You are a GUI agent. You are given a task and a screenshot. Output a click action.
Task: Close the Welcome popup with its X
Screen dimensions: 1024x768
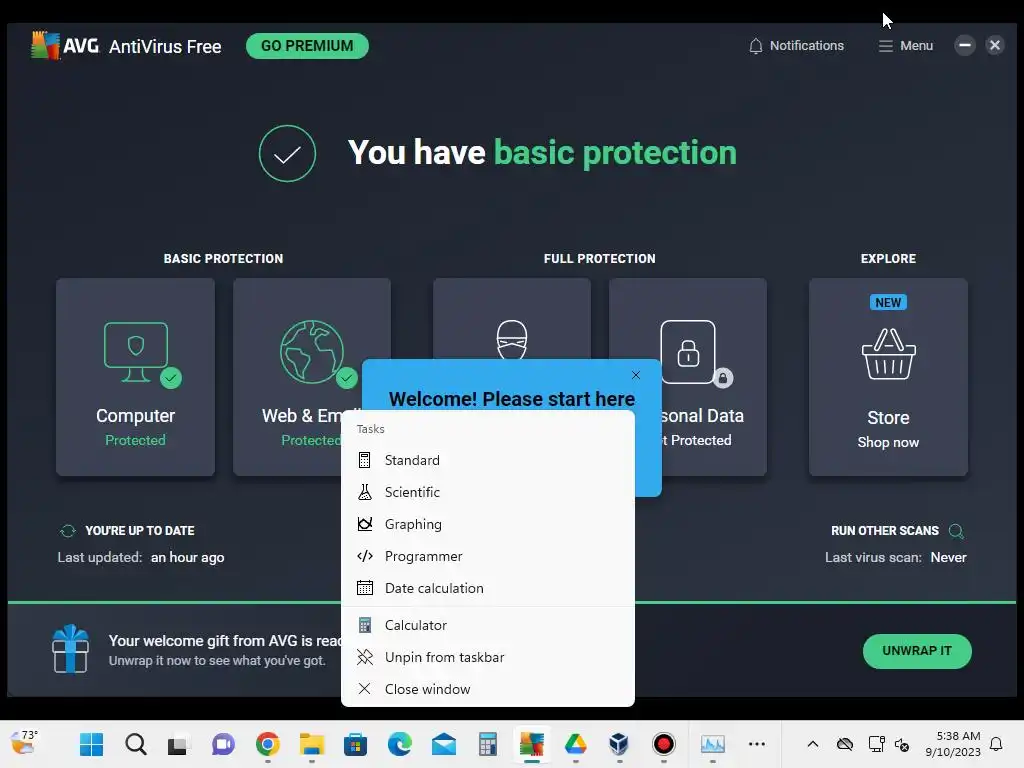pyautogui.click(x=635, y=375)
